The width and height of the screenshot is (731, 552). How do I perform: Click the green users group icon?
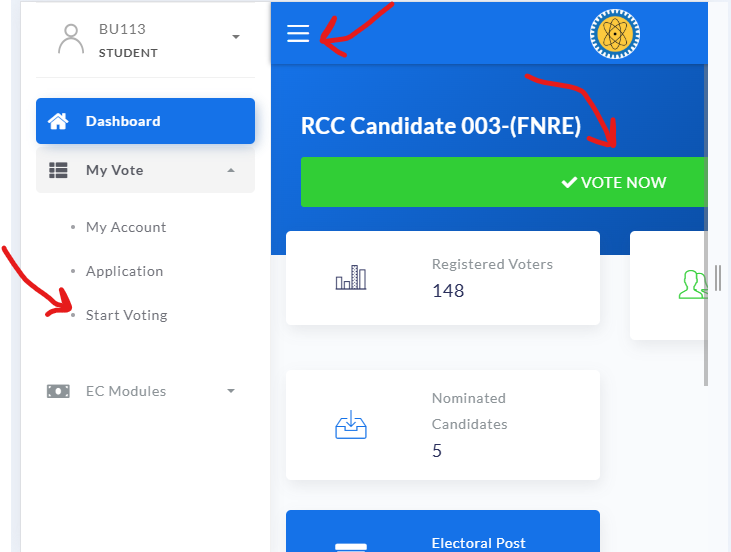[692, 285]
